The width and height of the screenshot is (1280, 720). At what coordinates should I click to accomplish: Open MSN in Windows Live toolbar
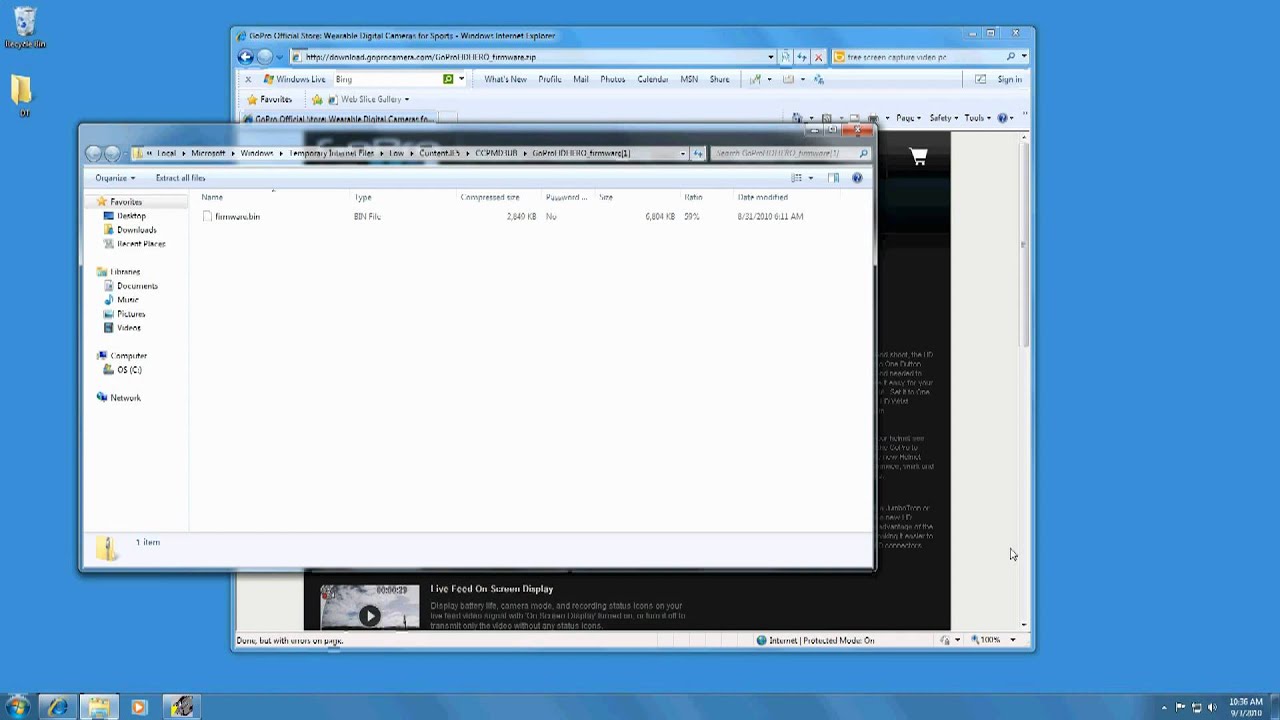pos(689,79)
